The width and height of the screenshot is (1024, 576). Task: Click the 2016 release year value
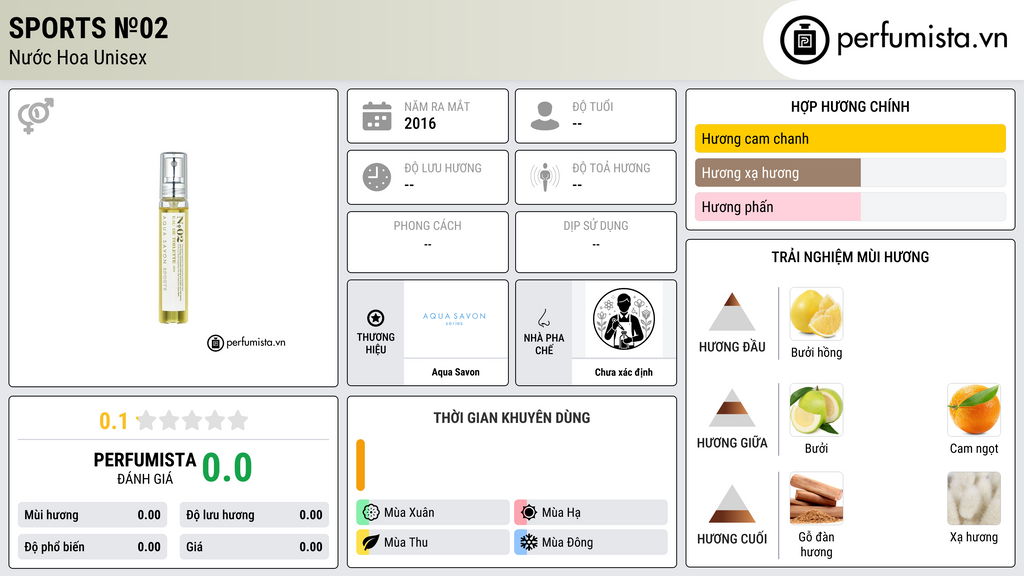(420, 123)
